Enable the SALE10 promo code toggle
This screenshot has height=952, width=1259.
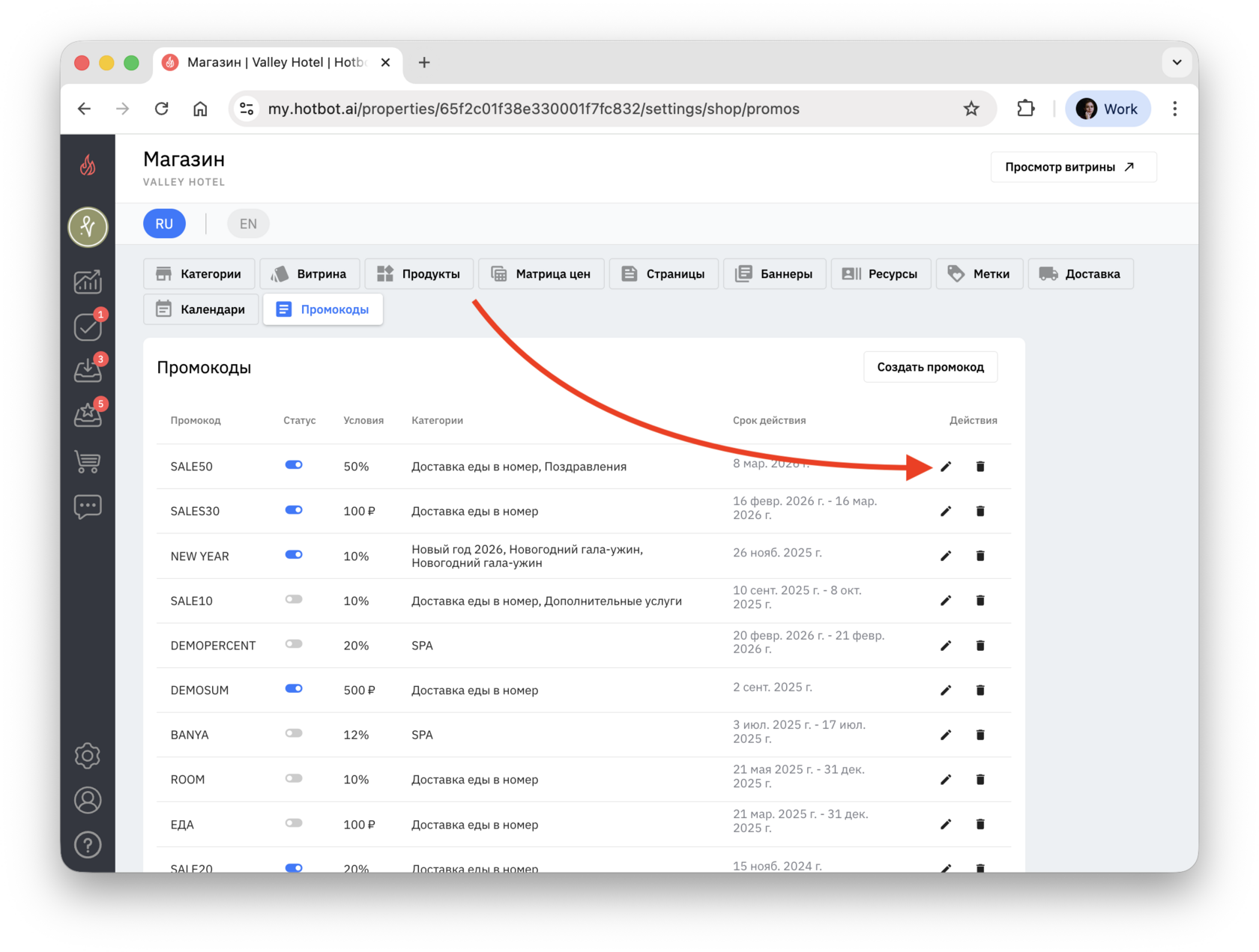coord(294,599)
